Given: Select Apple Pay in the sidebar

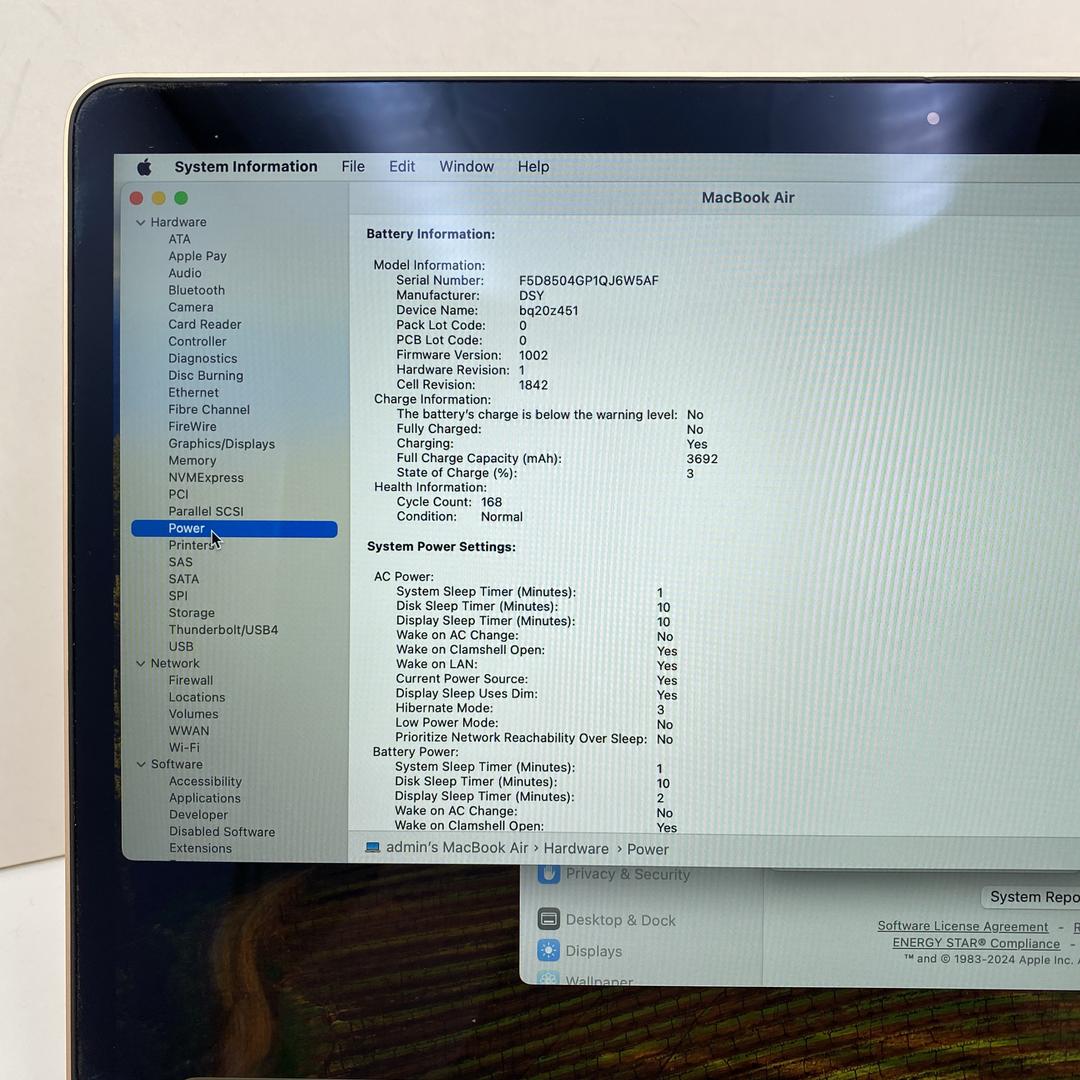Looking at the screenshot, I should coord(197,256).
